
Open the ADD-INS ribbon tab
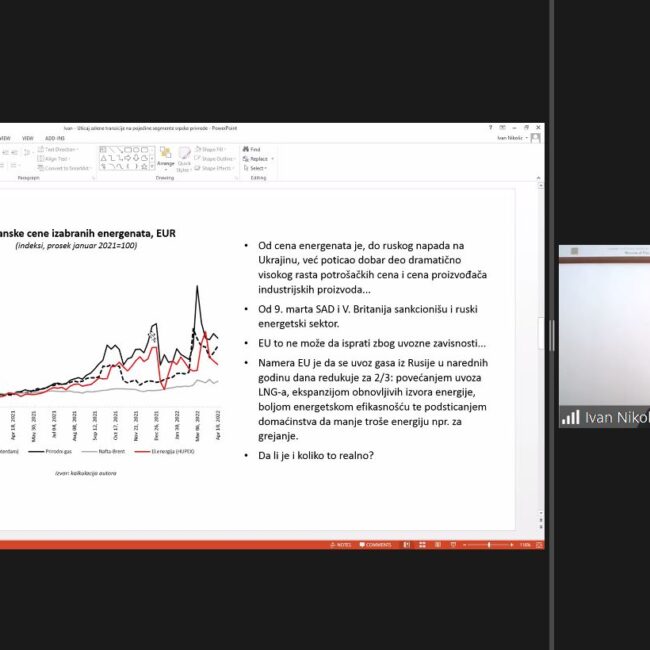tap(55, 138)
